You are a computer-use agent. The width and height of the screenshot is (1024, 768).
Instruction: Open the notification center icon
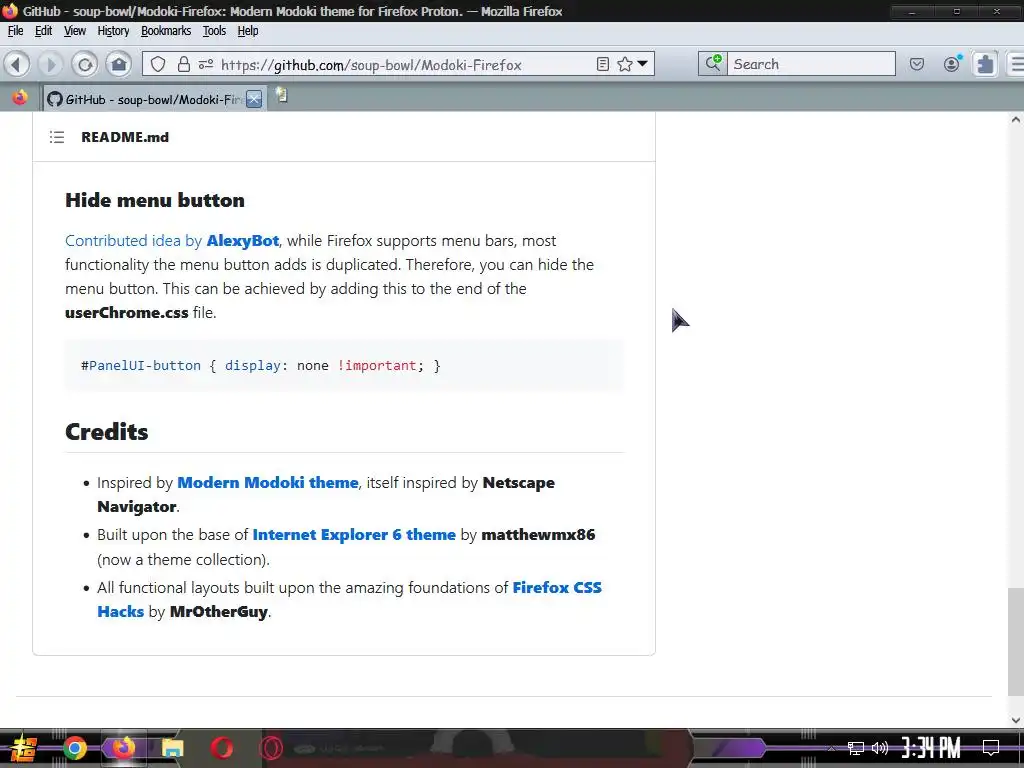pyautogui.click(x=991, y=748)
